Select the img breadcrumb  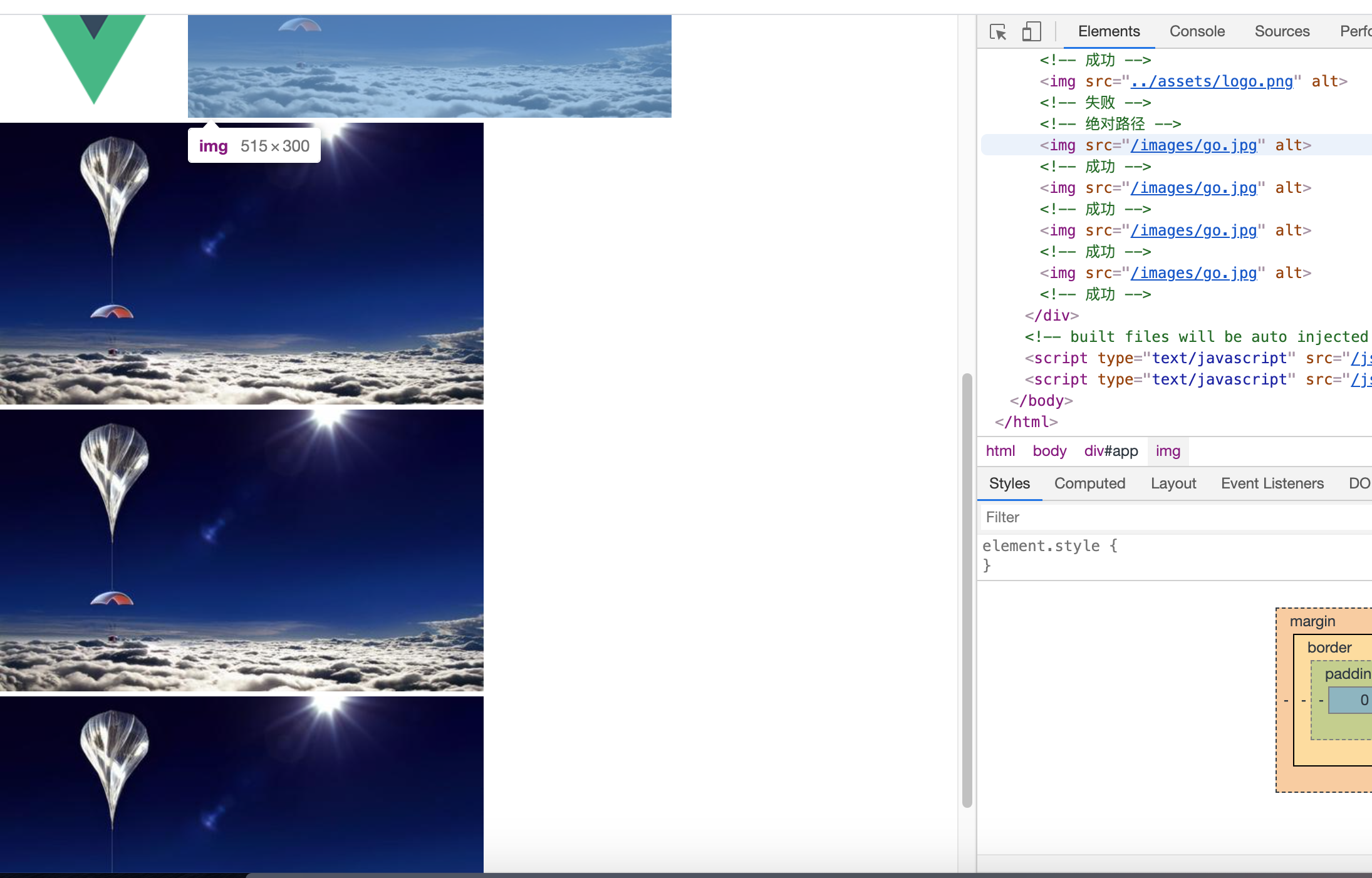click(1168, 451)
